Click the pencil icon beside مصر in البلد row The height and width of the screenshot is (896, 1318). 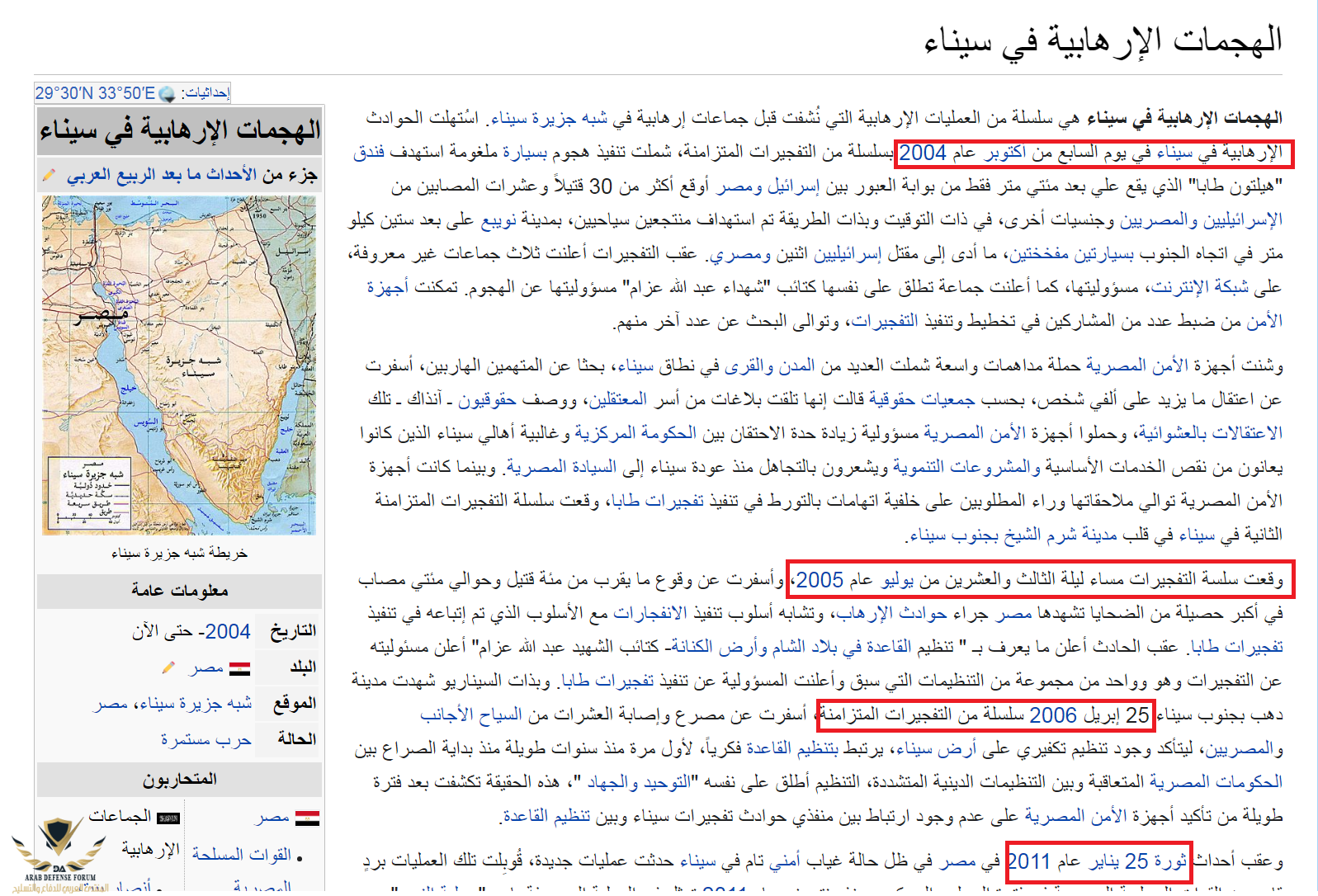coord(169,667)
